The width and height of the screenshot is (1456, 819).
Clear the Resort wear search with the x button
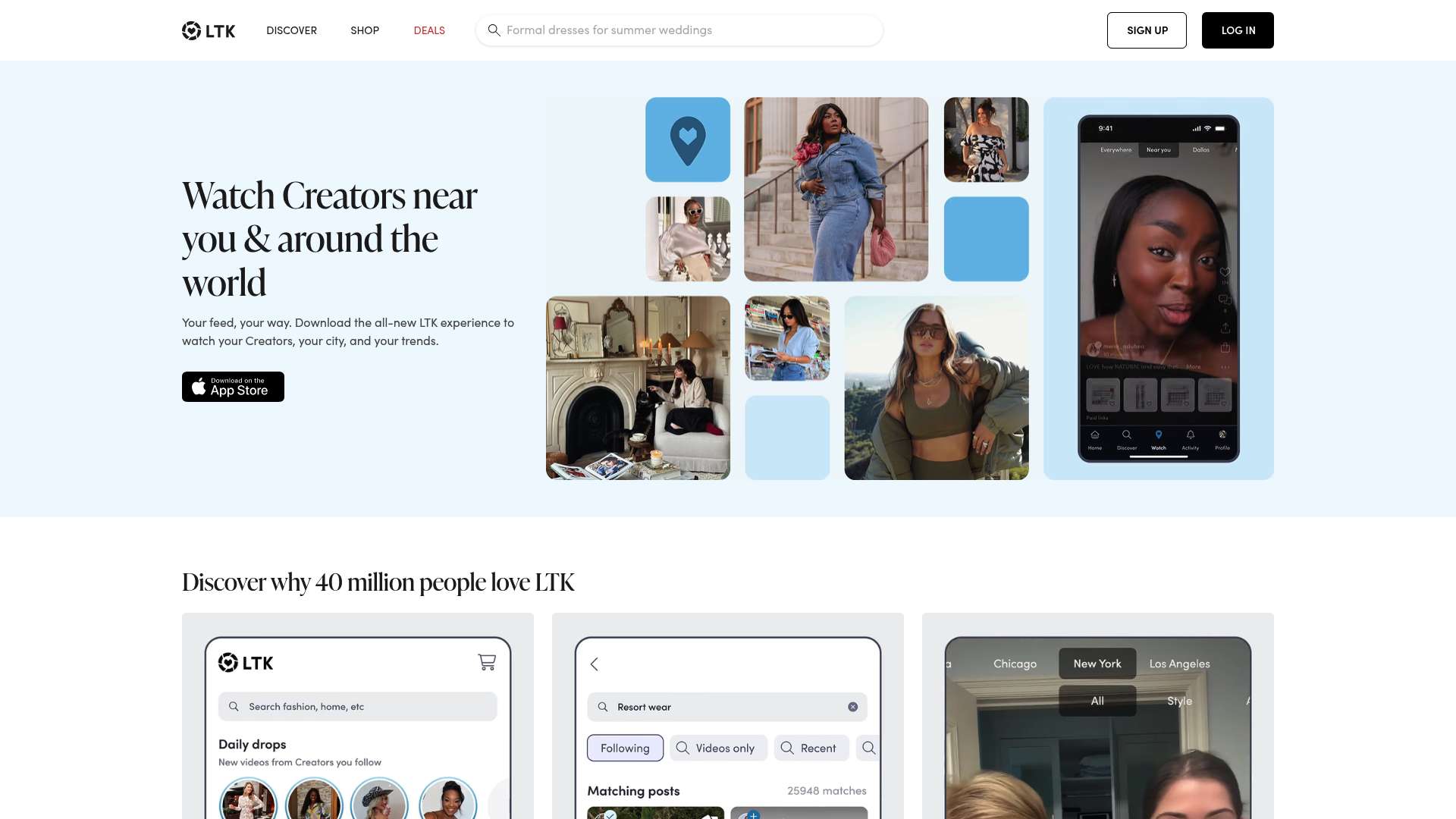pos(853,706)
